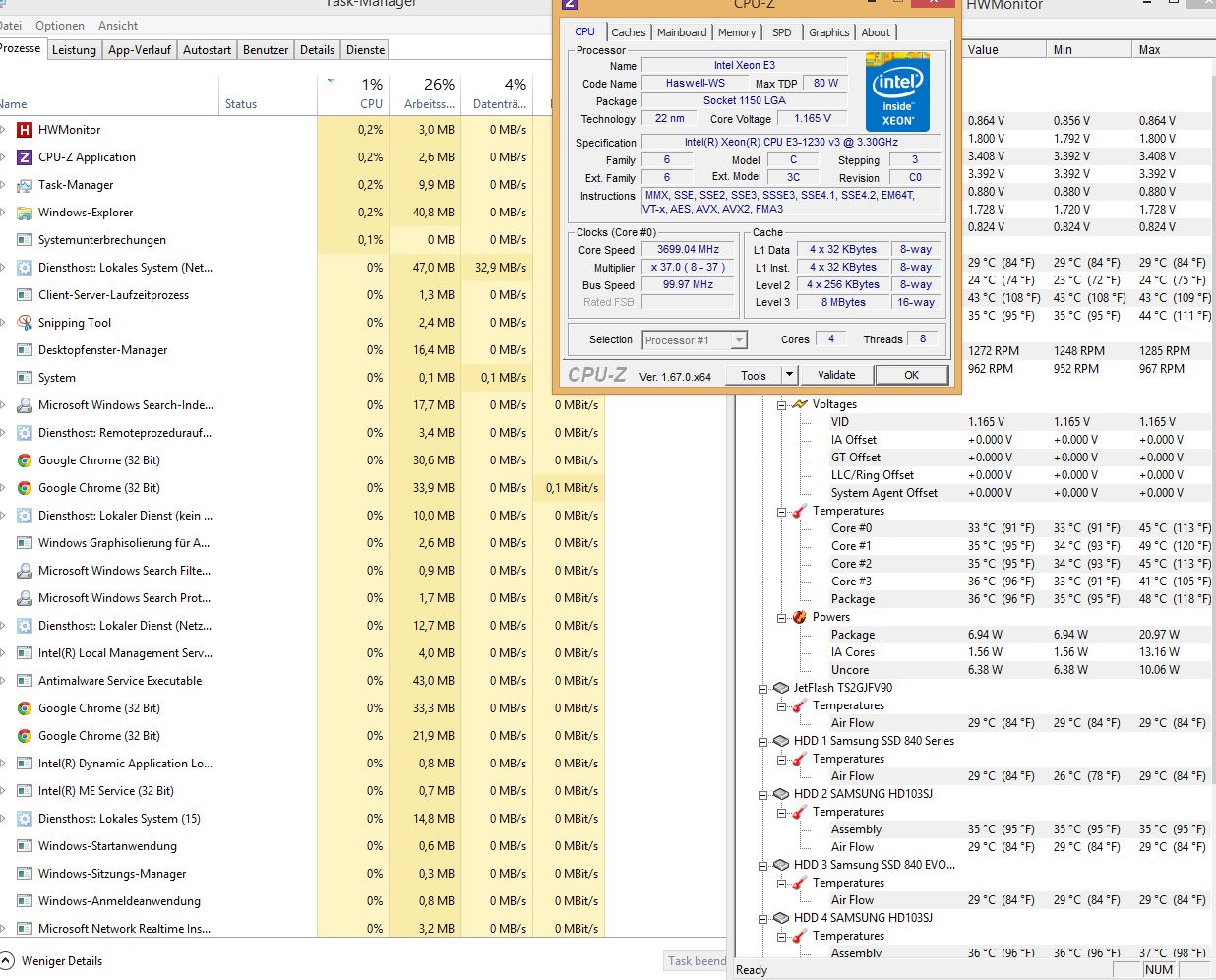The height and width of the screenshot is (980, 1216).
Task: Select the Diensthost: Remoteprozeduraufruf row
Action: pos(303,433)
